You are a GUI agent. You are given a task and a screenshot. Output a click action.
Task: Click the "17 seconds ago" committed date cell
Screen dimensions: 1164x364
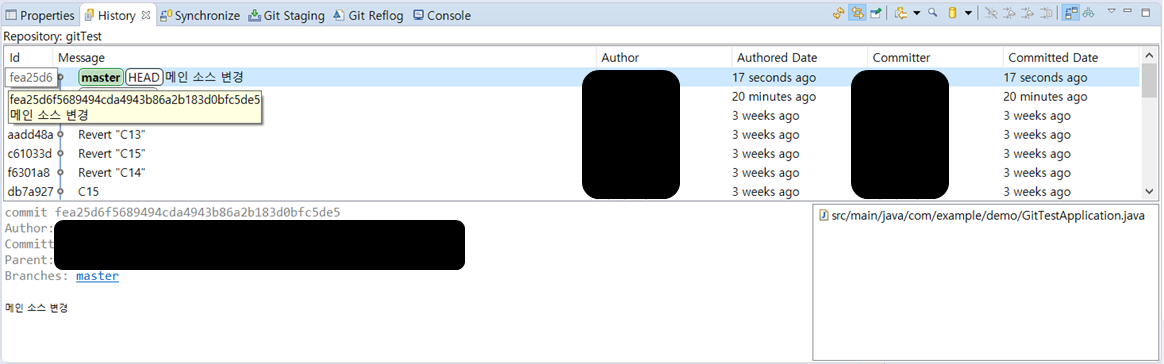tap(1045, 77)
